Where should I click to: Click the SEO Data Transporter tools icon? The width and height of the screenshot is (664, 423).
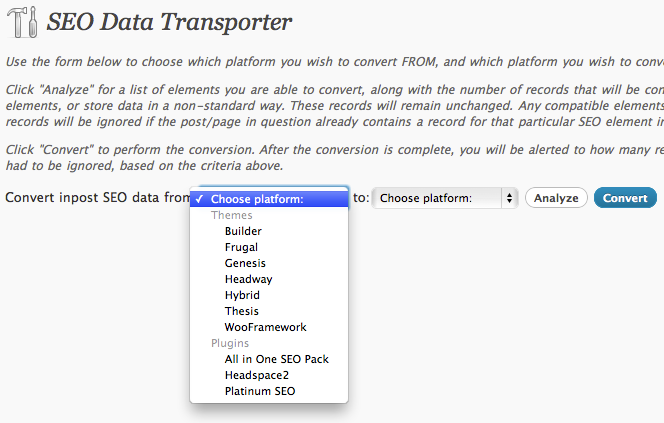tap(21, 20)
